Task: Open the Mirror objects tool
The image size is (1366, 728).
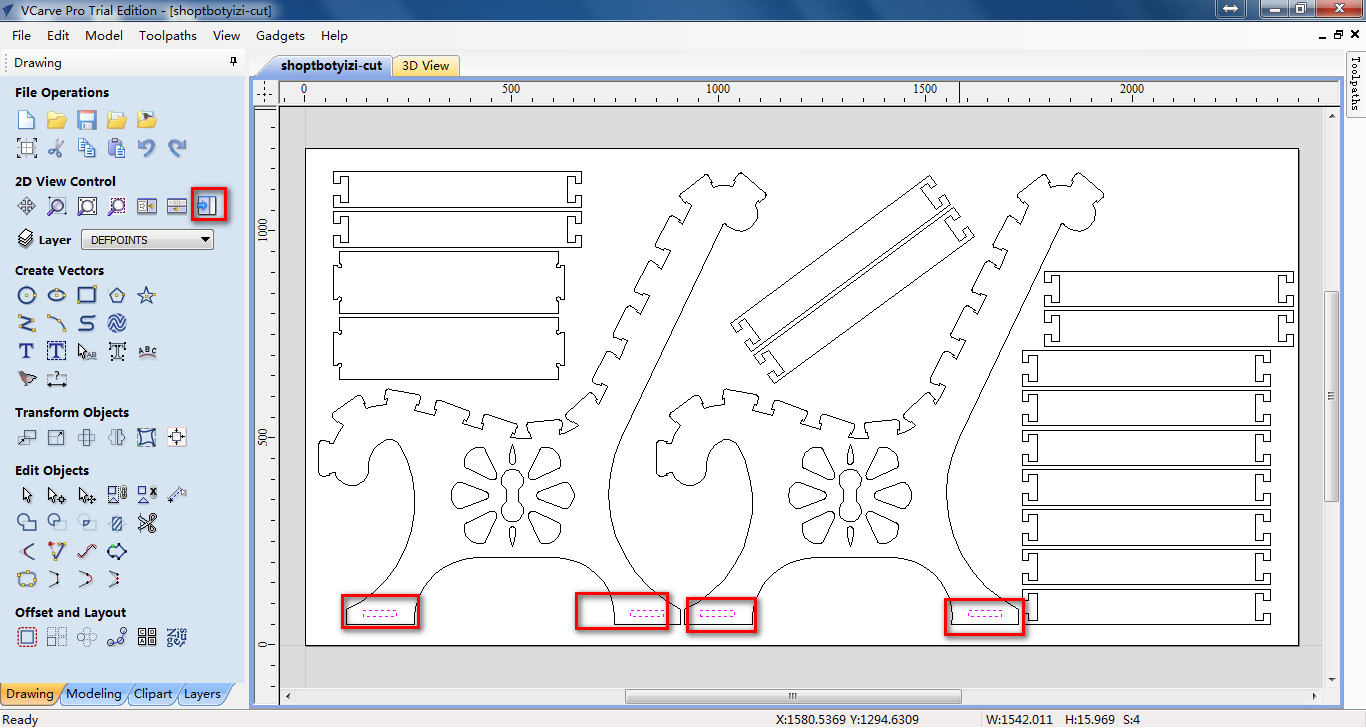Action: pos(117,437)
